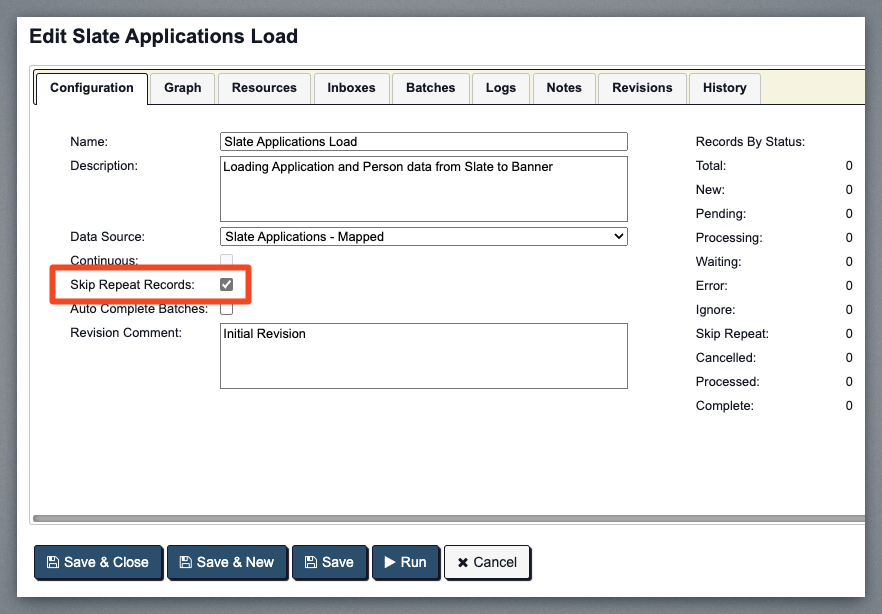The height and width of the screenshot is (614, 882).
Task: Go to the Inboxes tab
Action: [x=351, y=88]
